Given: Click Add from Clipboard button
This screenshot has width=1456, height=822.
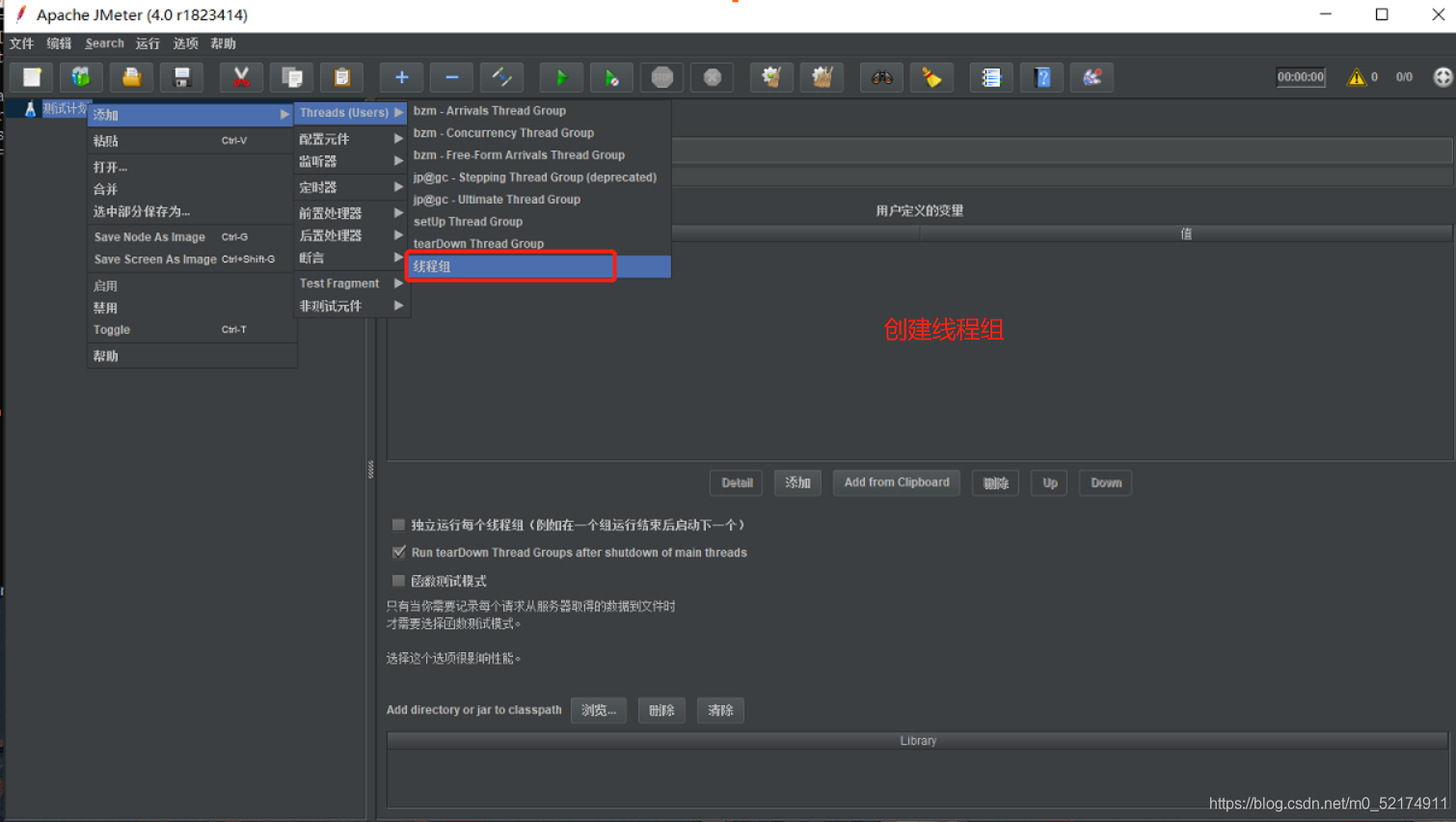Looking at the screenshot, I should click(897, 482).
